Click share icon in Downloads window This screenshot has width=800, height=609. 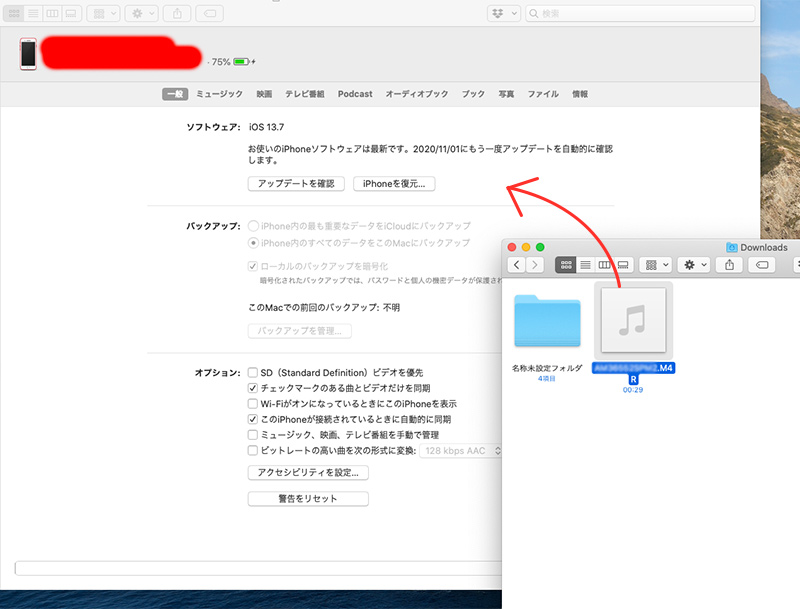coord(730,265)
